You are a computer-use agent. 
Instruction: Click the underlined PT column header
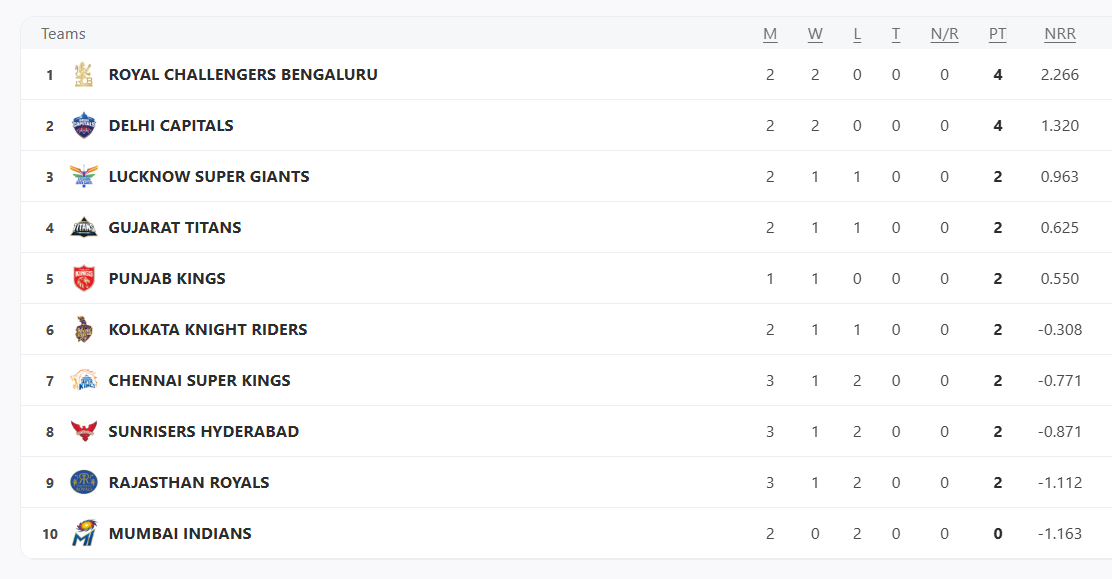(x=997, y=34)
